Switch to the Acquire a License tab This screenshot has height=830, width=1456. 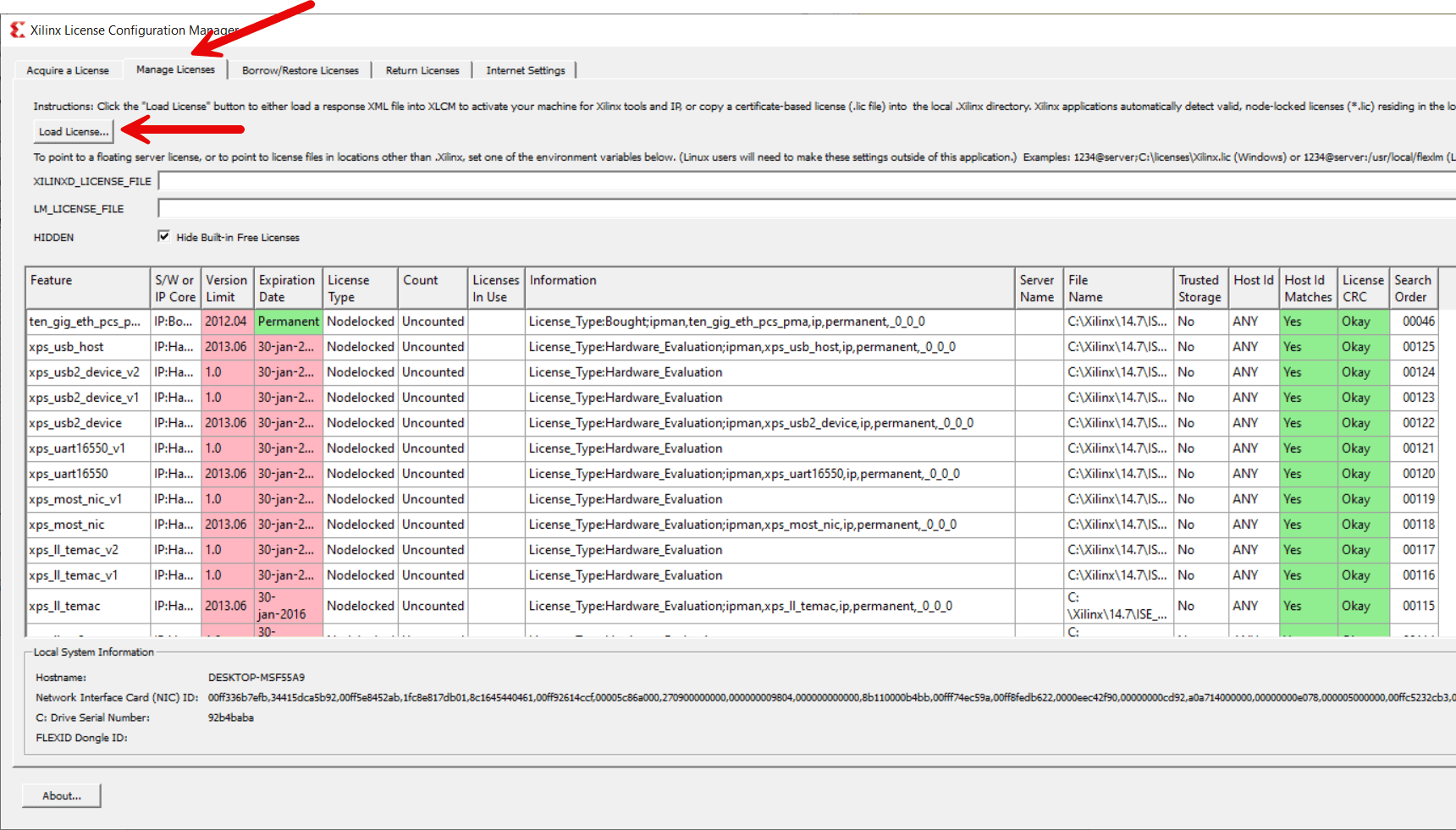pyautogui.click(x=67, y=70)
